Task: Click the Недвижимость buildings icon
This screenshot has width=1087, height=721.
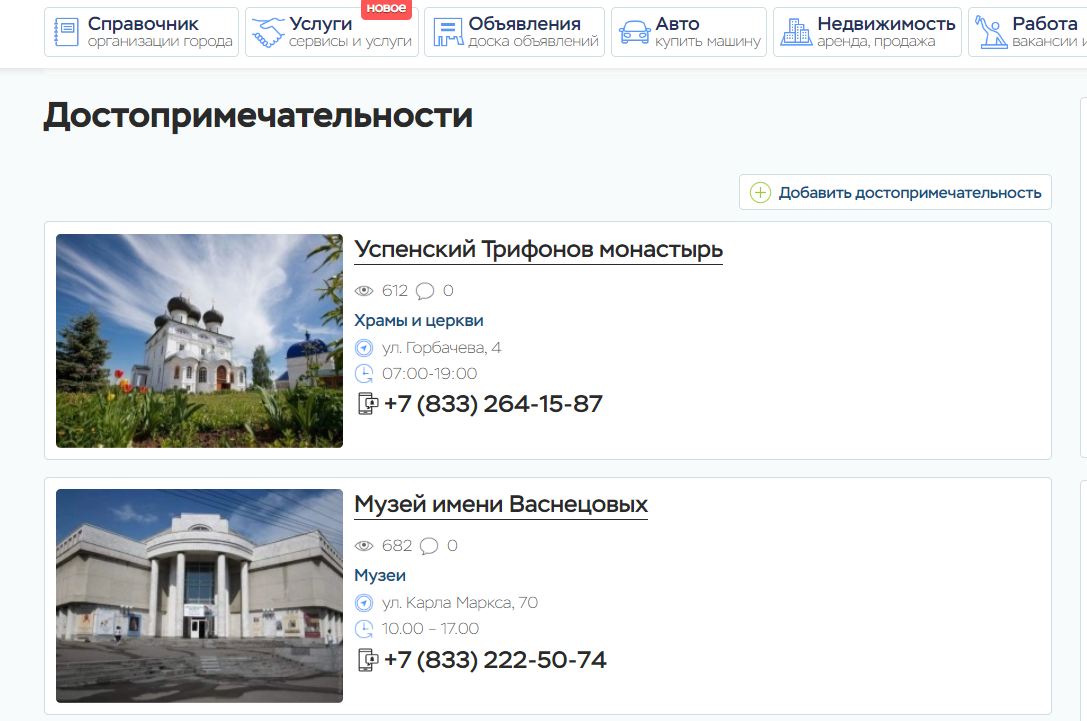Action: pos(796,32)
